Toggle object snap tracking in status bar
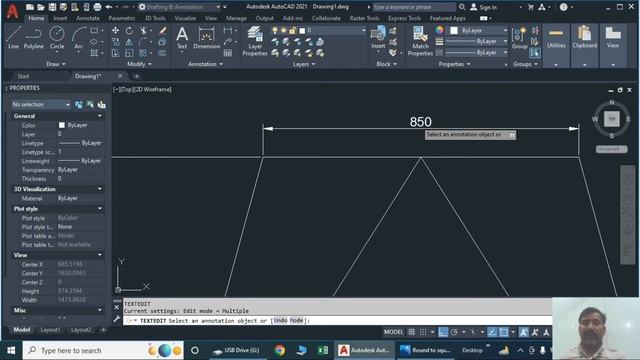640x360 pixels. point(492,332)
